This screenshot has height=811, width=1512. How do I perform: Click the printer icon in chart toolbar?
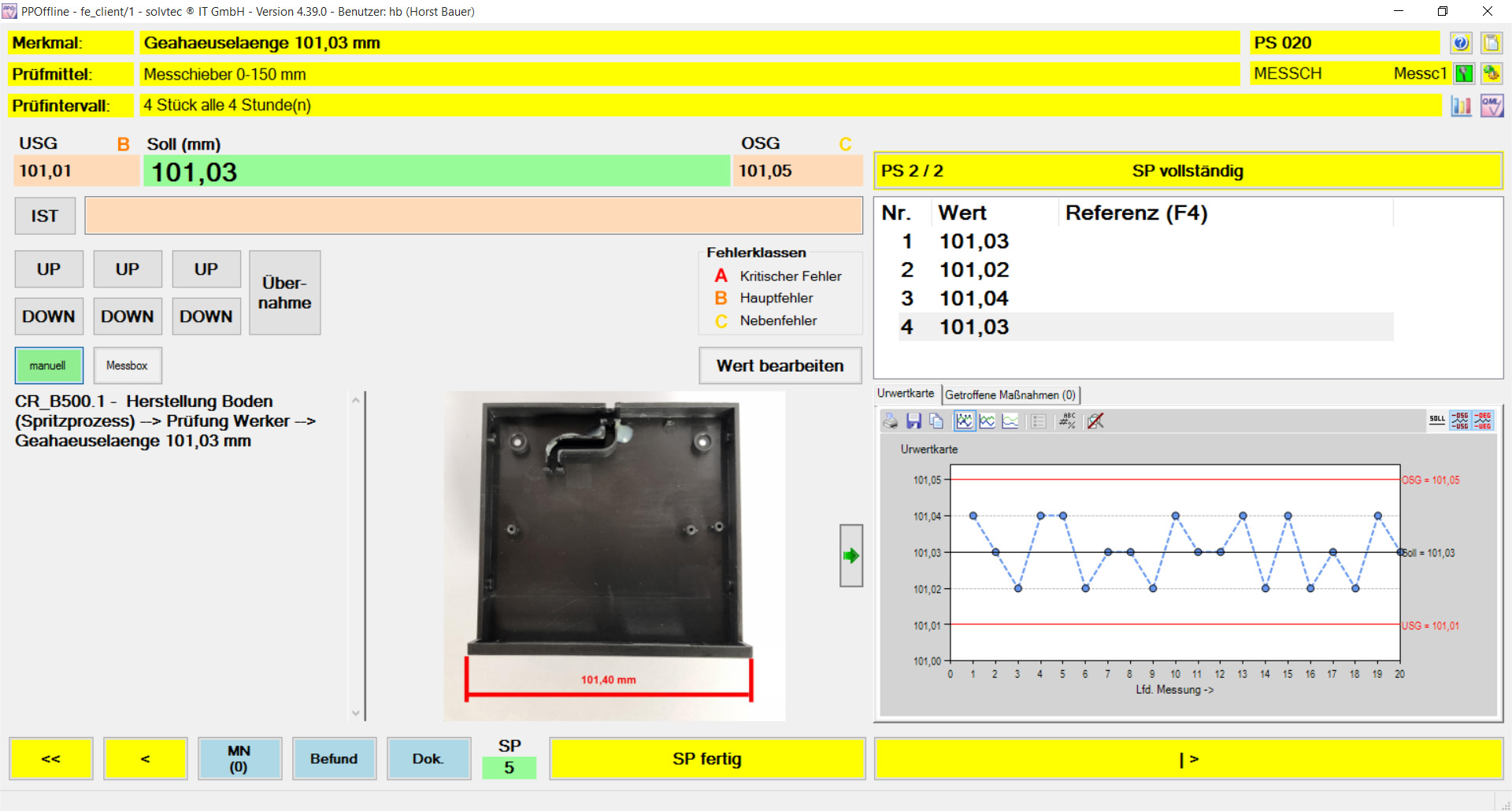[890, 421]
